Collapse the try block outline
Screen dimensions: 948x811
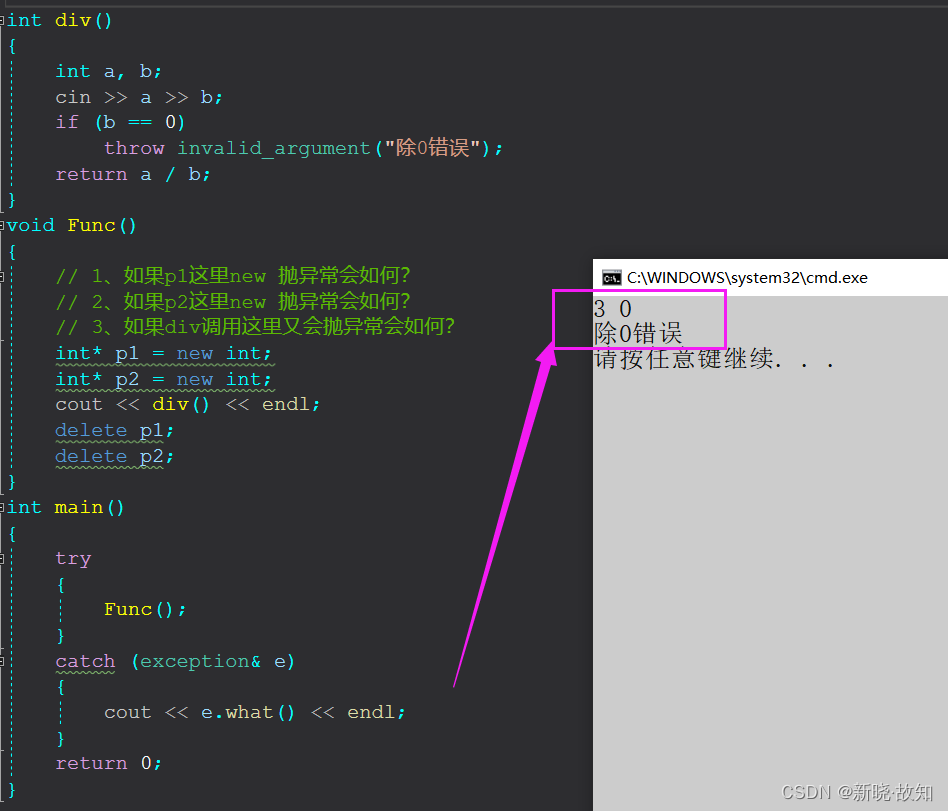tap(2, 559)
